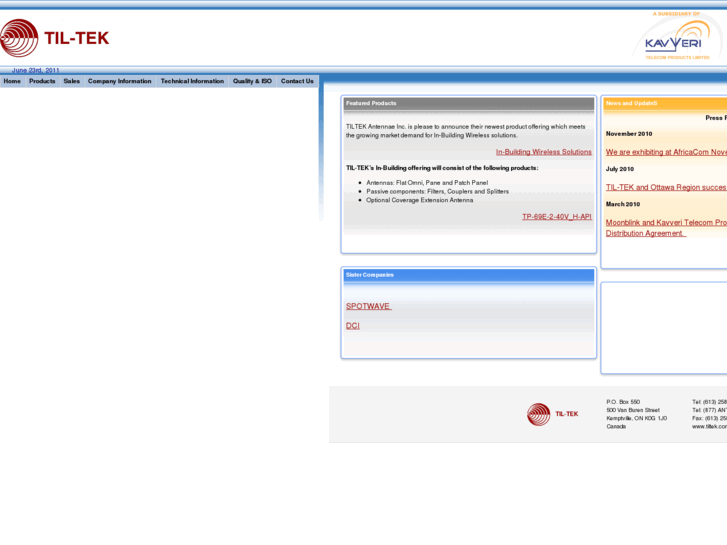Visit the SPOTWAVE sister company link
The image size is (727, 545).
(369, 306)
